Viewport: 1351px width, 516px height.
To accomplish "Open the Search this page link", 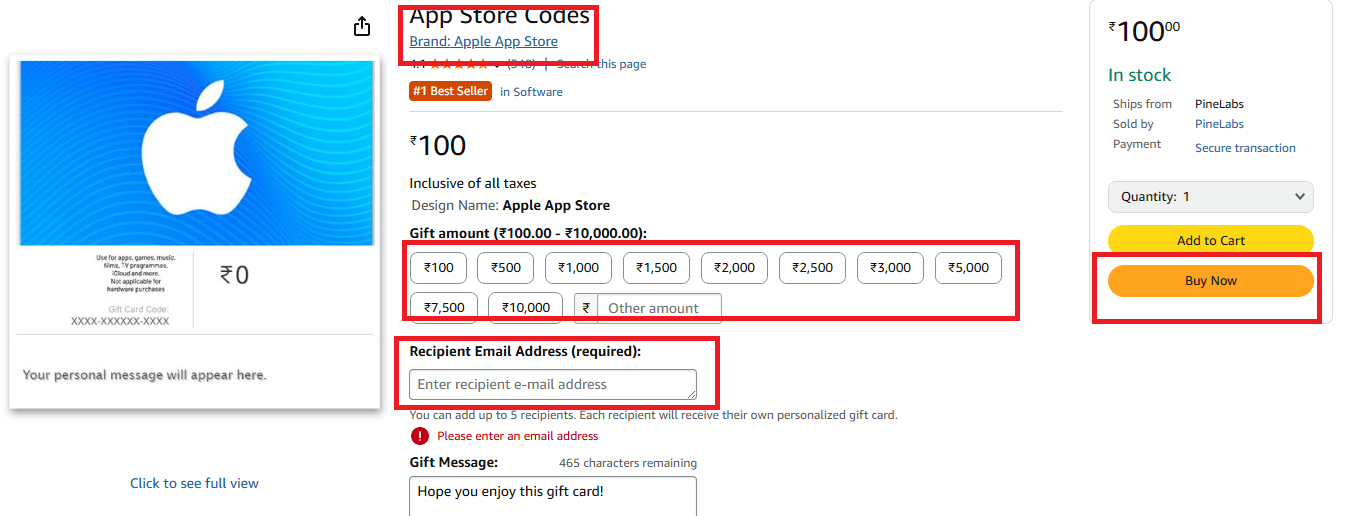I will point(601,64).
